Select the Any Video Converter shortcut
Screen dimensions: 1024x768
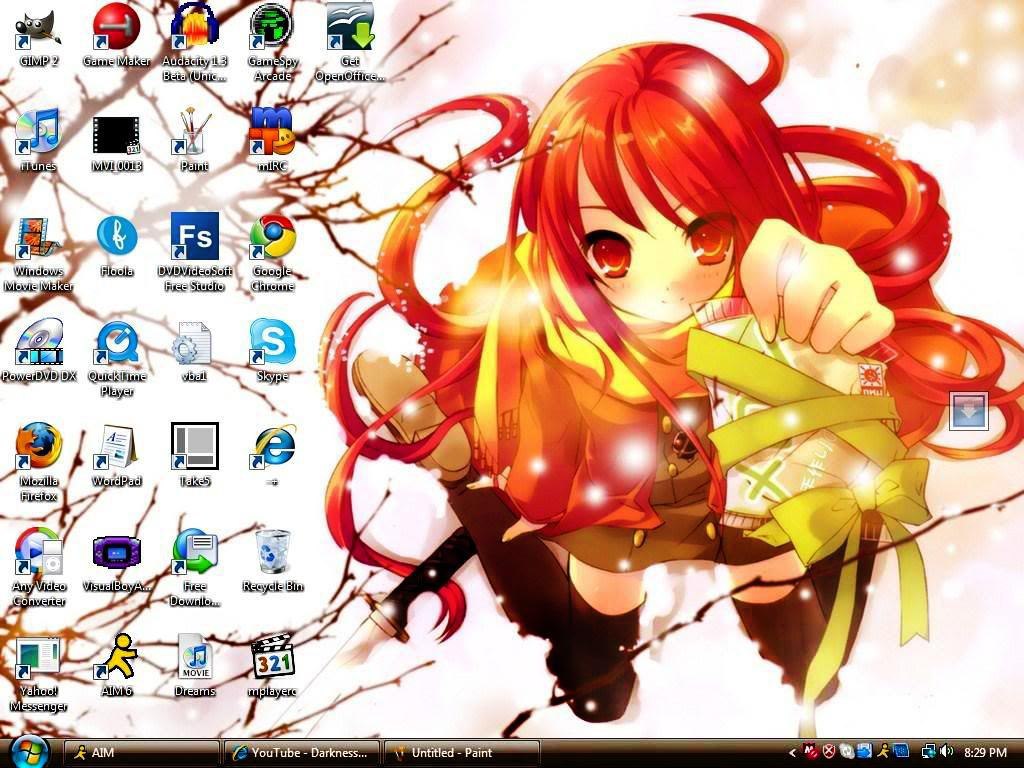39,567
